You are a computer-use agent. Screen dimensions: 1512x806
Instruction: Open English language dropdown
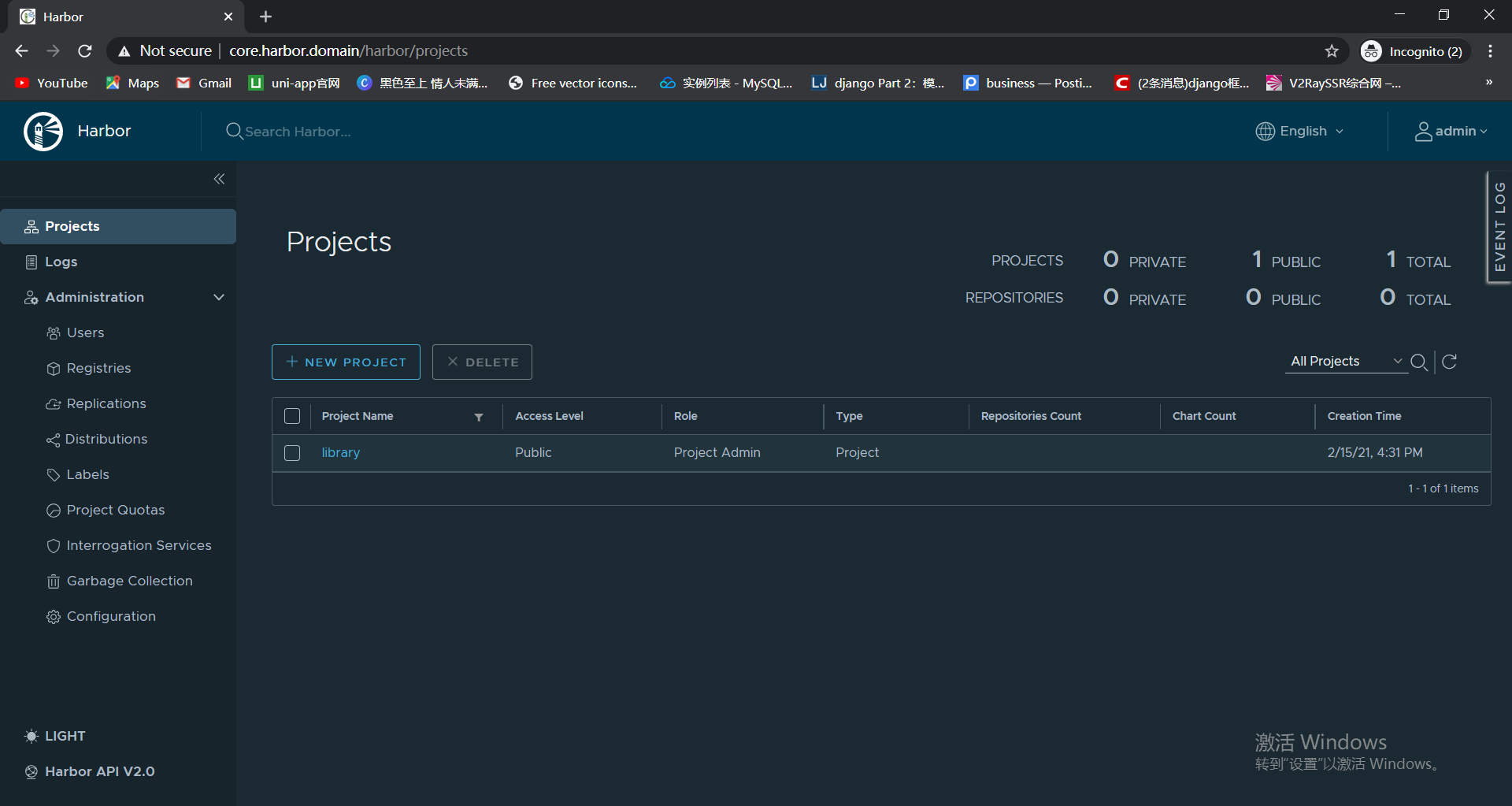(x=1299, y=131)
